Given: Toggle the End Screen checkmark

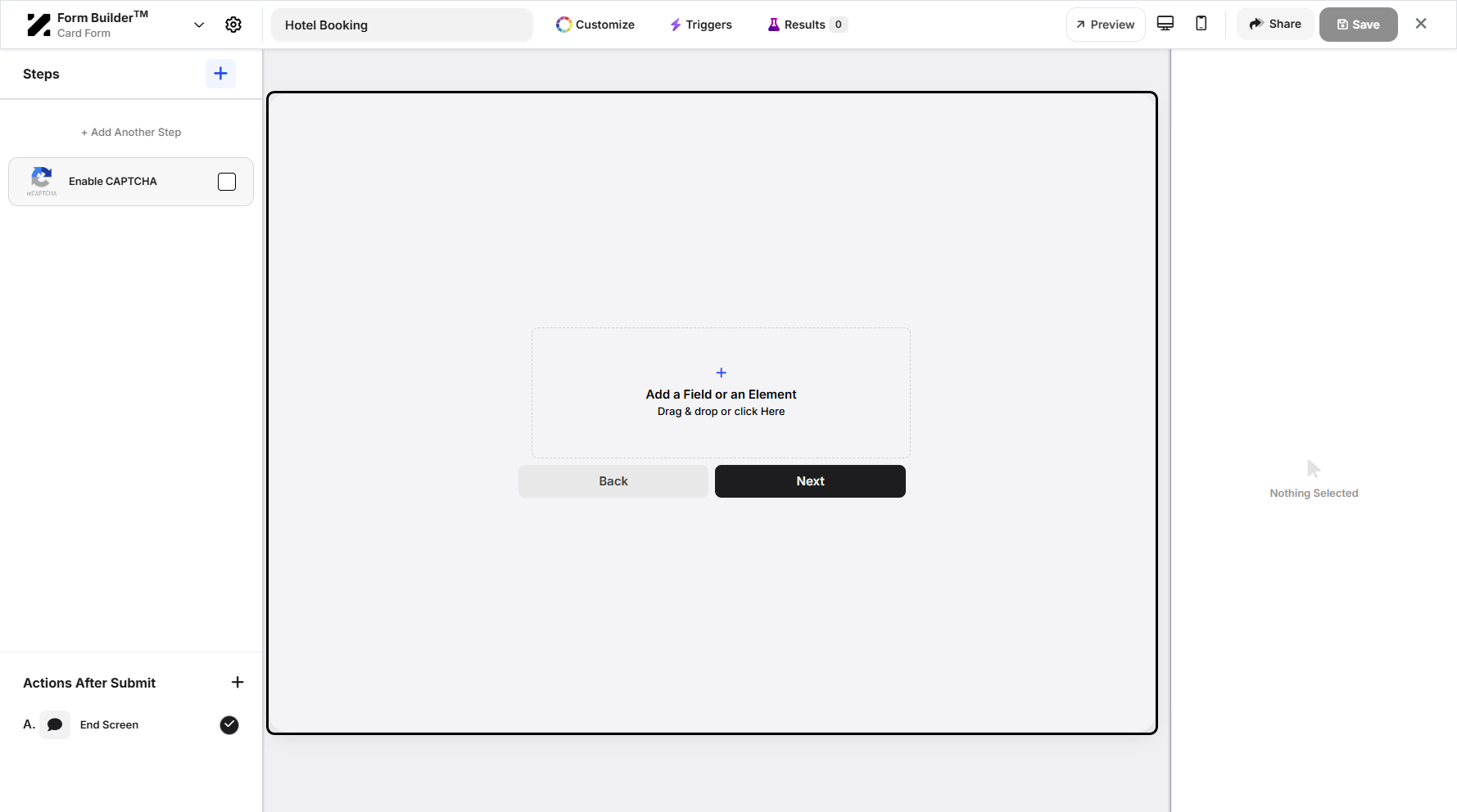Looking at the screenshot, I should 229,724.
